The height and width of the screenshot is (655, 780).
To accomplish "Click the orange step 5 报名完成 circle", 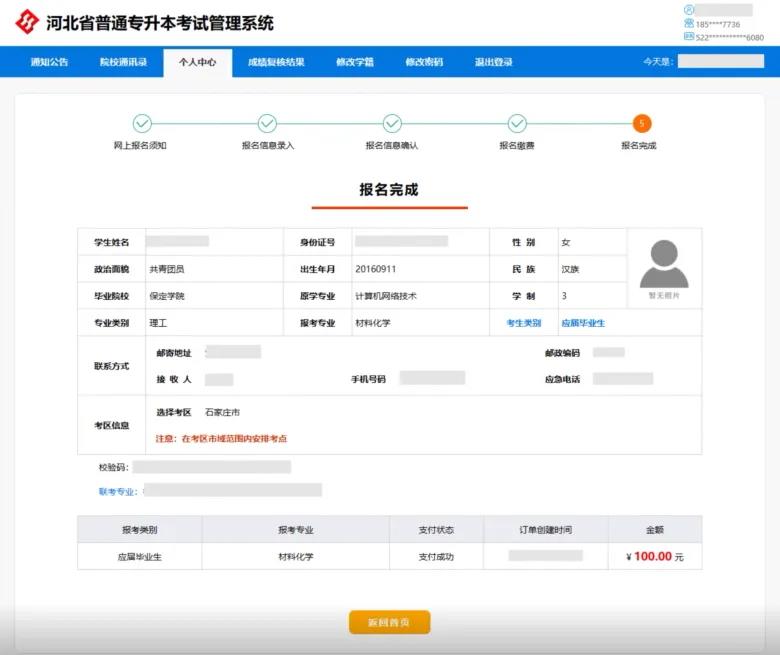I will [642, 123].
